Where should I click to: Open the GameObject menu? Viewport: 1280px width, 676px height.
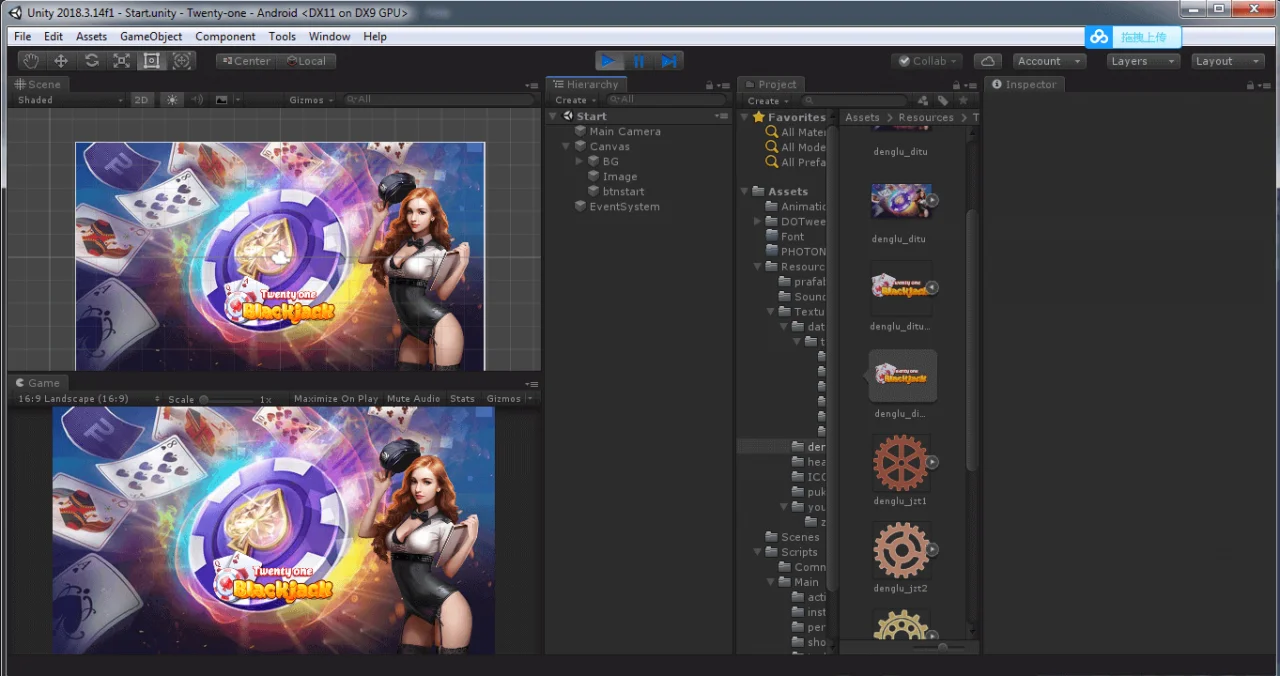151,36
